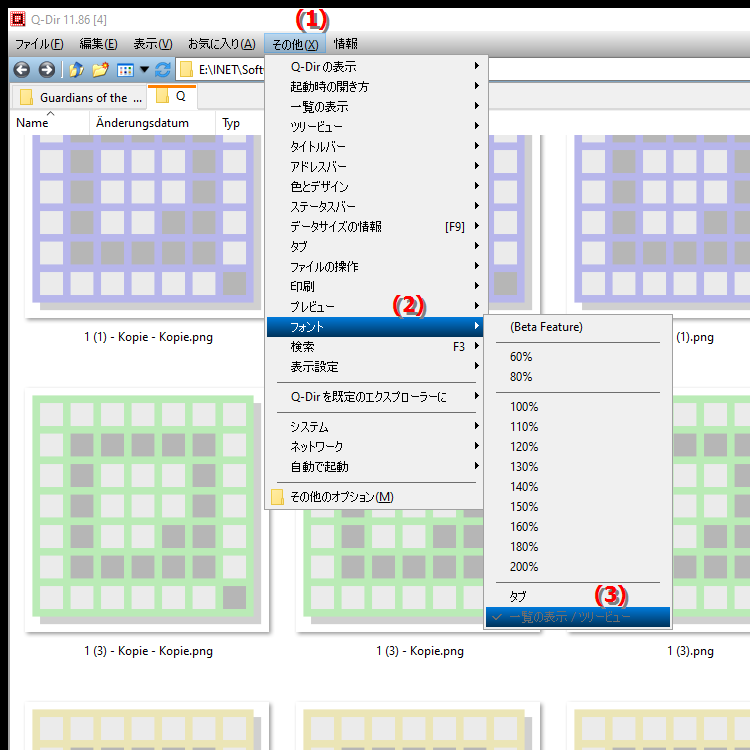Image resolution: width=750 pixels, height=750 pixels.
Task: Set font size to 60%
Action: (578, 357)
